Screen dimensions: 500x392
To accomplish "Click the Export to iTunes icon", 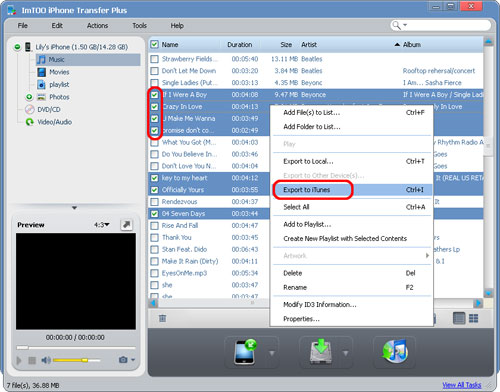I will click(x=394, y=352).
